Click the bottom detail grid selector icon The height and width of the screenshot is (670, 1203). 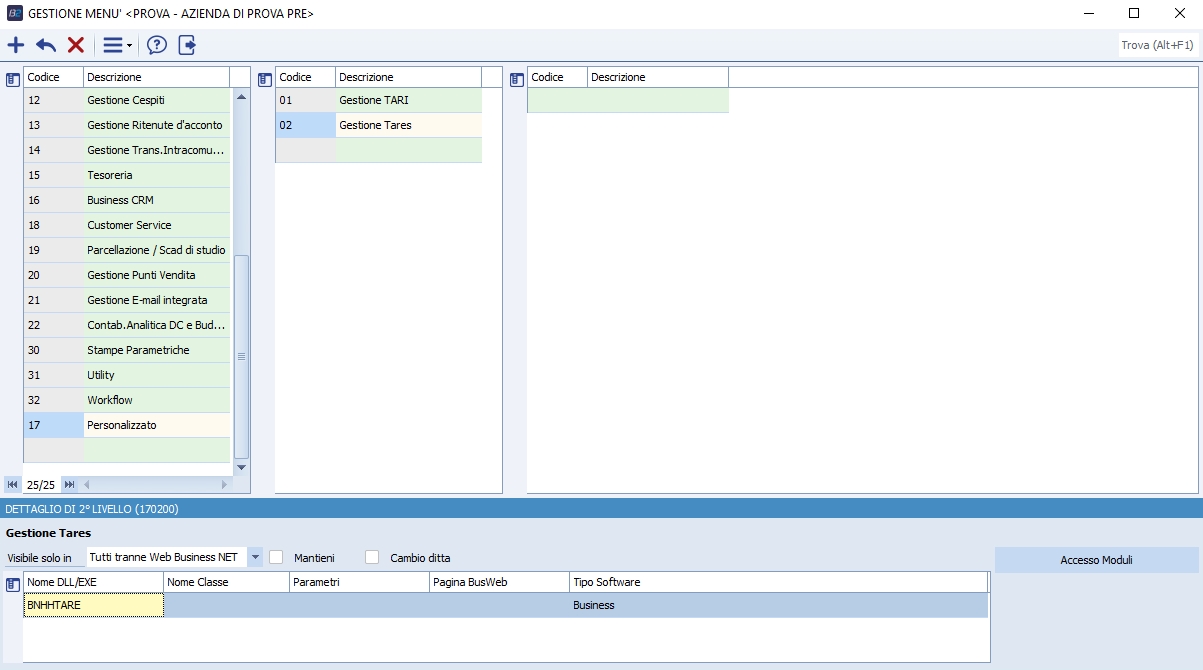click(x=13, y=584)
